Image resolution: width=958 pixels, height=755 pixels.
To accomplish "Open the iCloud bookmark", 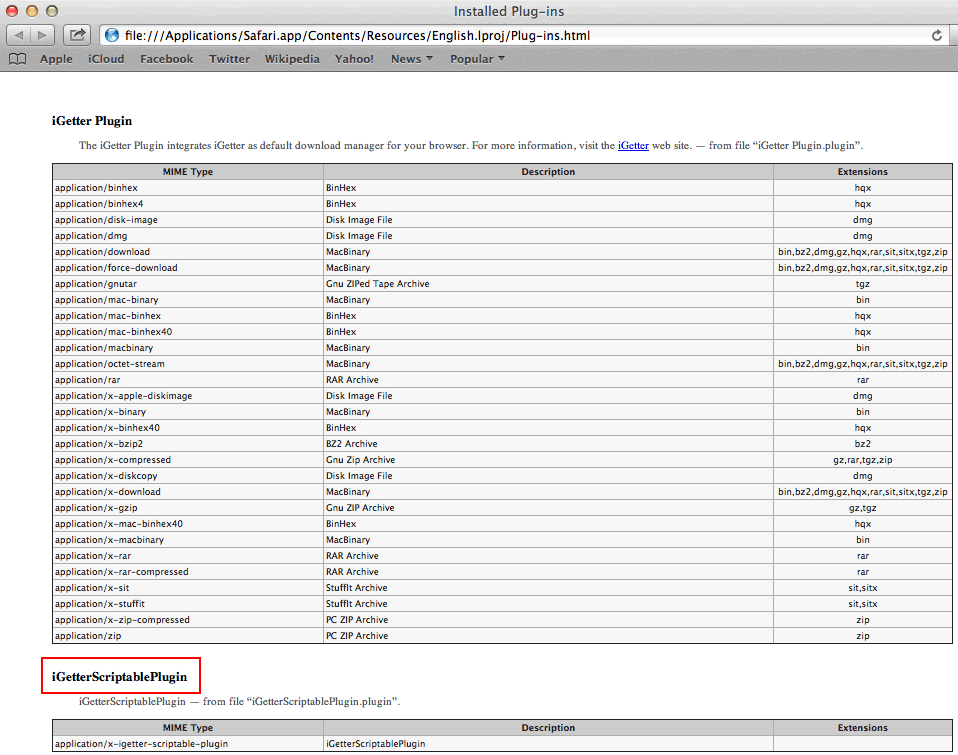I will tap(106, 59).
